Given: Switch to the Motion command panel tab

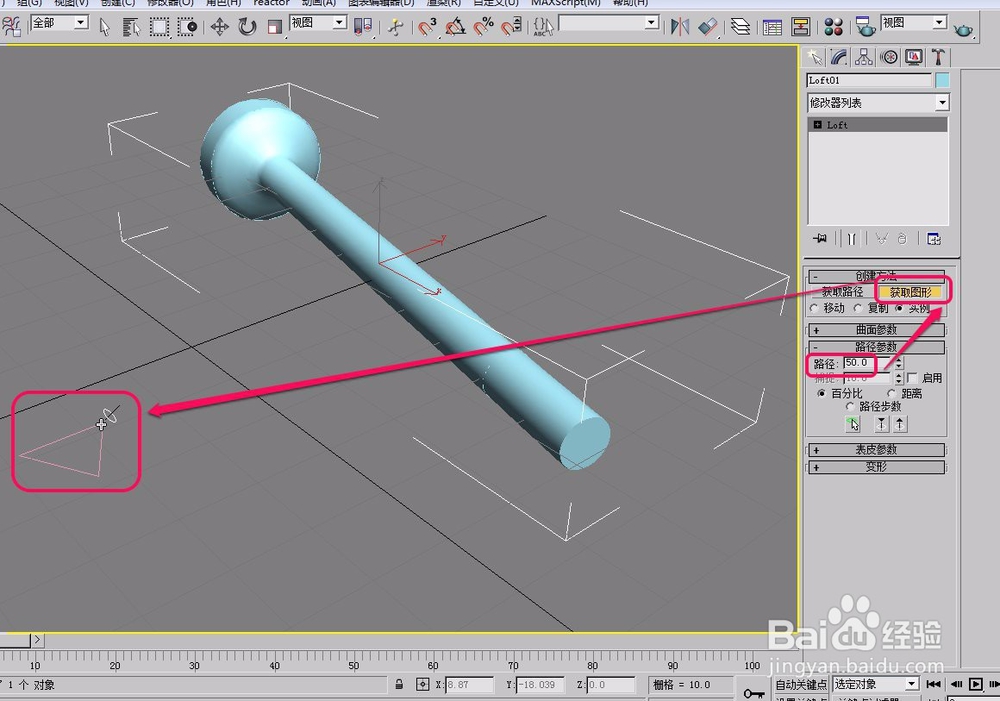Looking at the screenshot, I should tap(889, 57).
